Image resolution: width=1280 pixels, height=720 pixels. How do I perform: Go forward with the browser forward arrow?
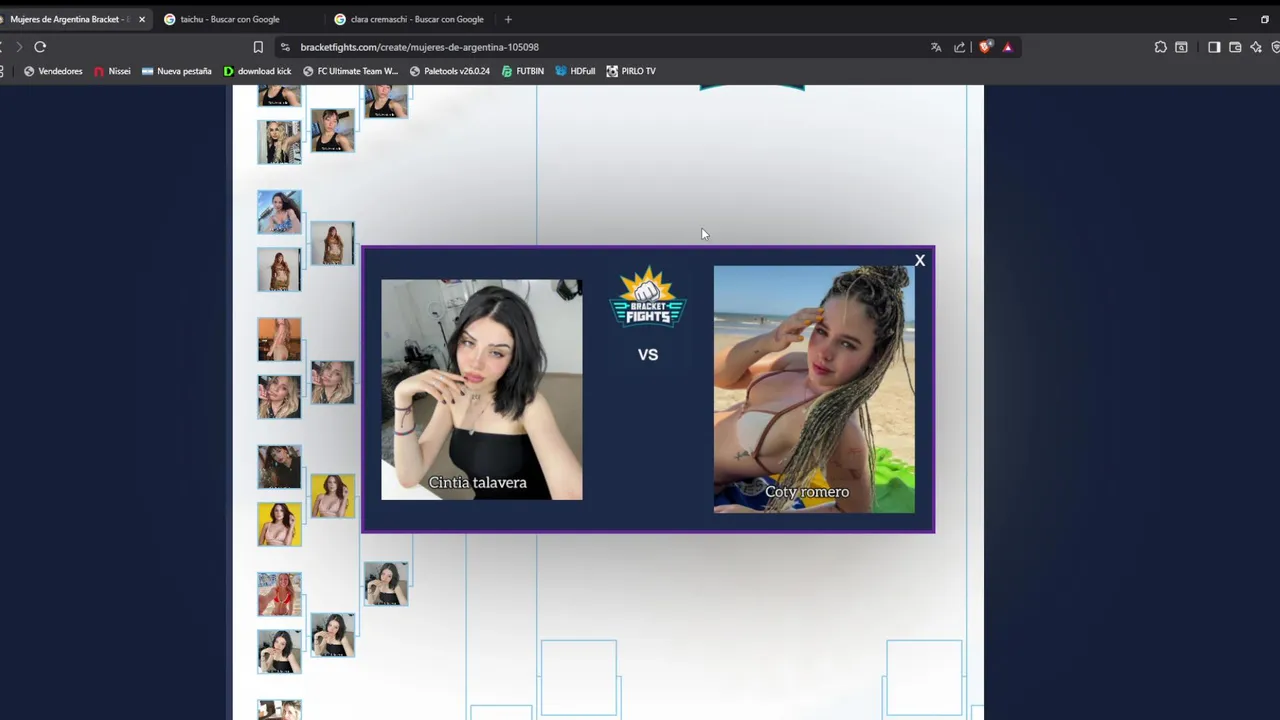pyautogui.click(x=18, y=47)
